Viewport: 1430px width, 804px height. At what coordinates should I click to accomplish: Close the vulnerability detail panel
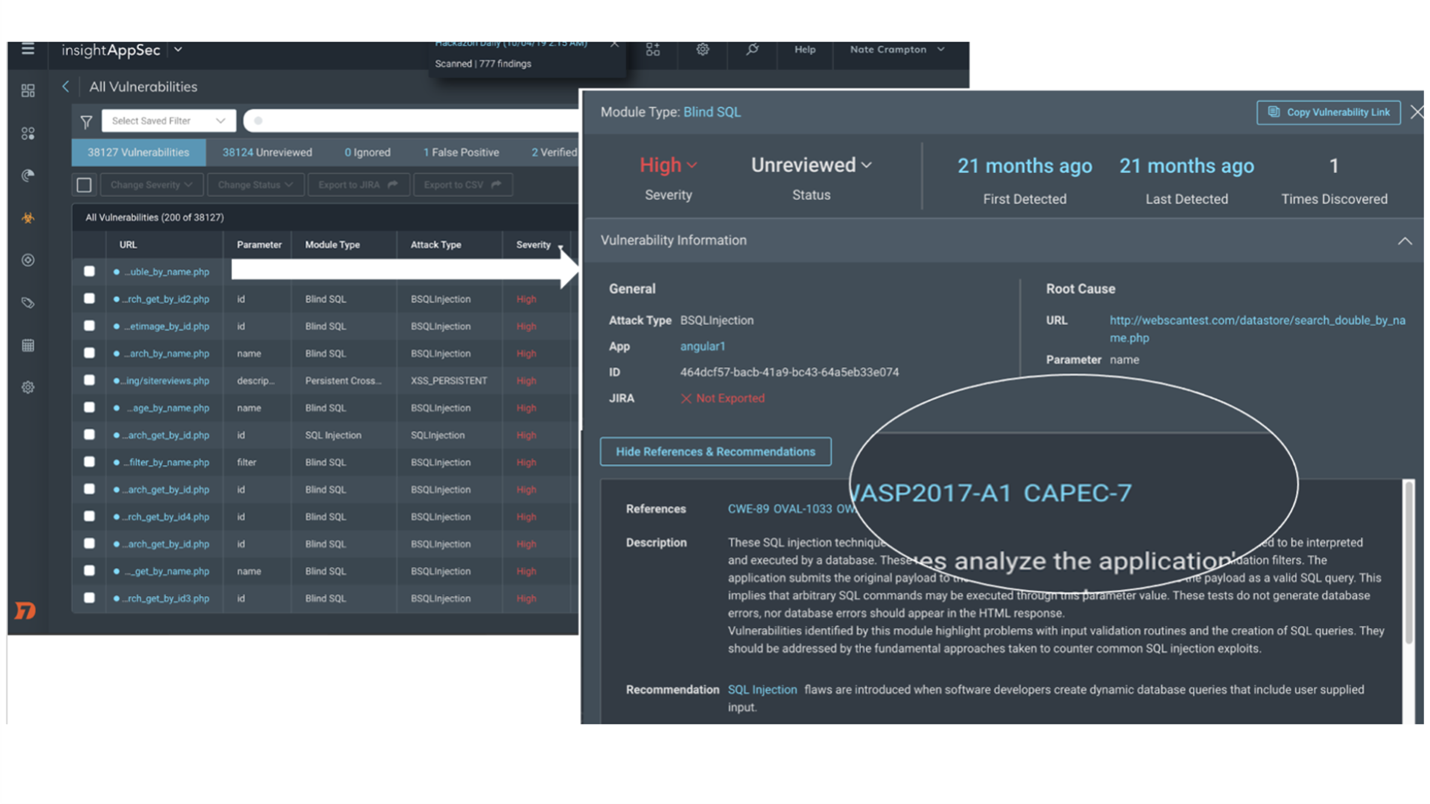1416,112
